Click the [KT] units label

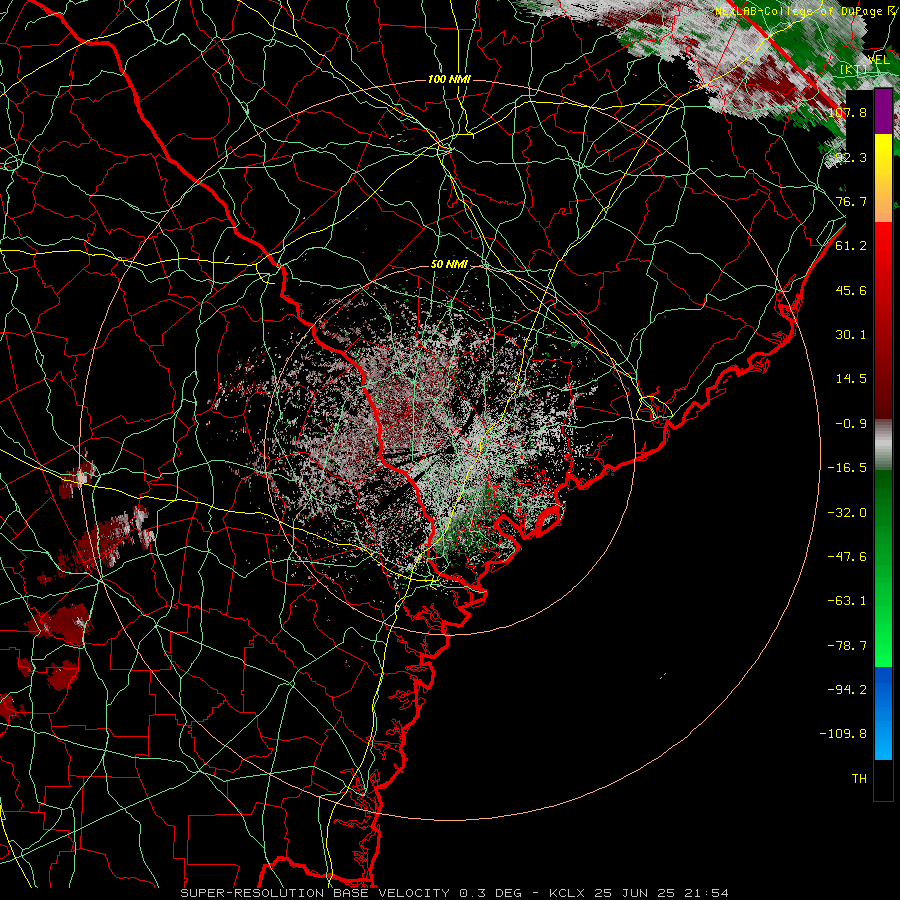tap(854, 69)
